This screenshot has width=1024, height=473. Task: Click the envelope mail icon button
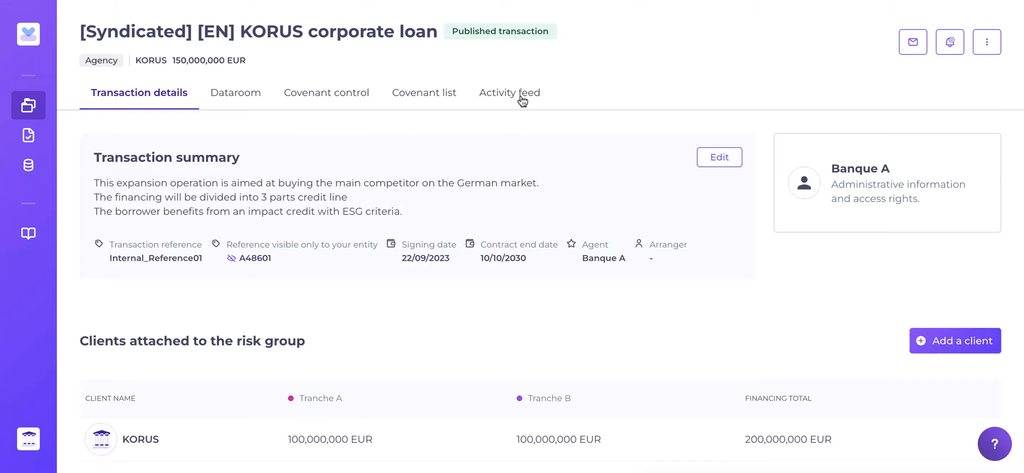[912, 42]
